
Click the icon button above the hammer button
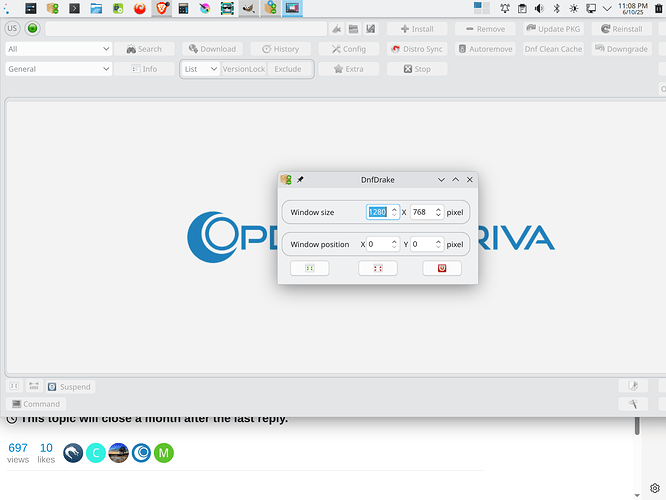(x=633, y=386)
